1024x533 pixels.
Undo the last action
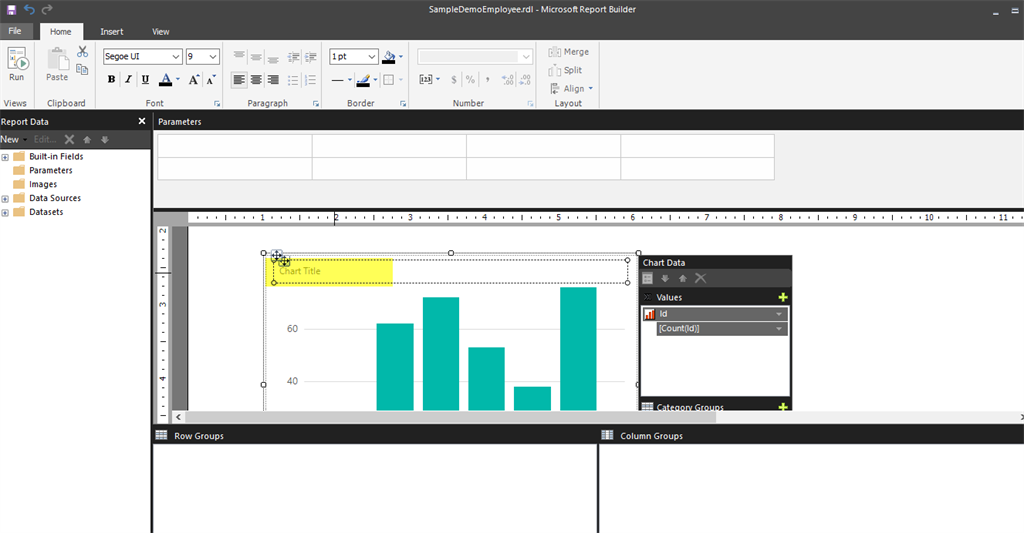(x=29, y=9)
